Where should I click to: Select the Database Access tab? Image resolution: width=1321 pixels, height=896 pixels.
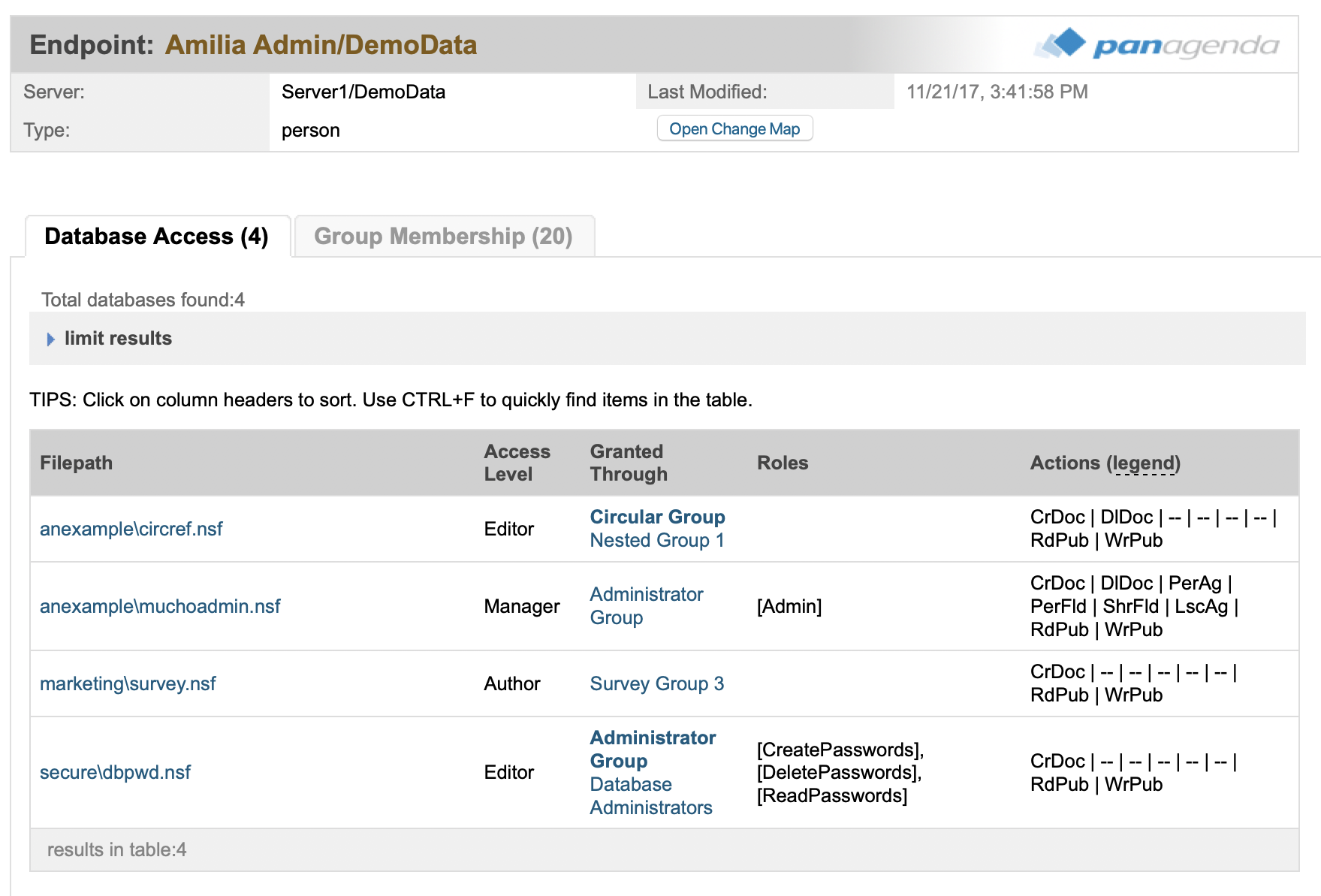(x=156, y=237)
